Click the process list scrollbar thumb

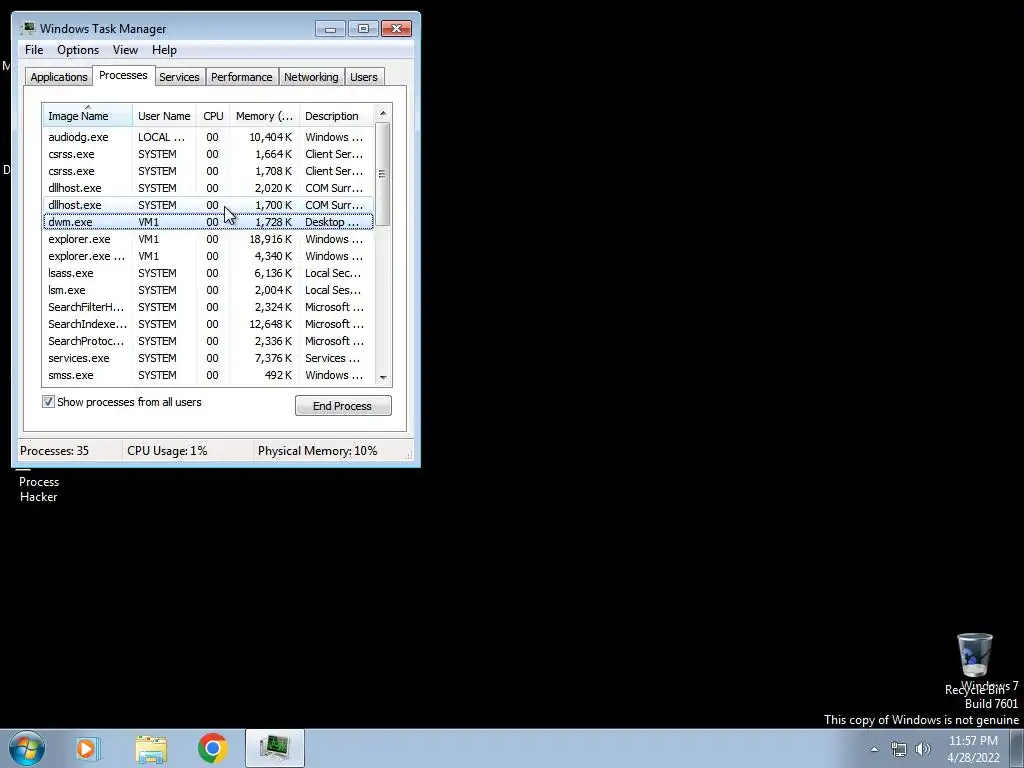(x=383, y=174)
